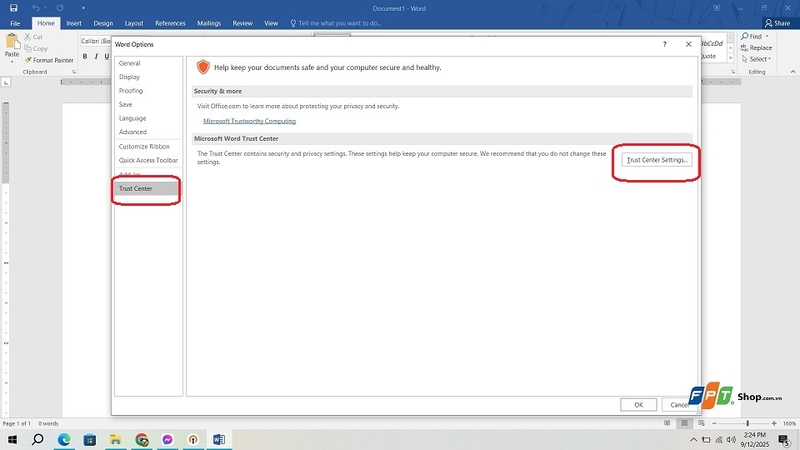Click the Paste icon in Clipboard group

pos(12,46)
